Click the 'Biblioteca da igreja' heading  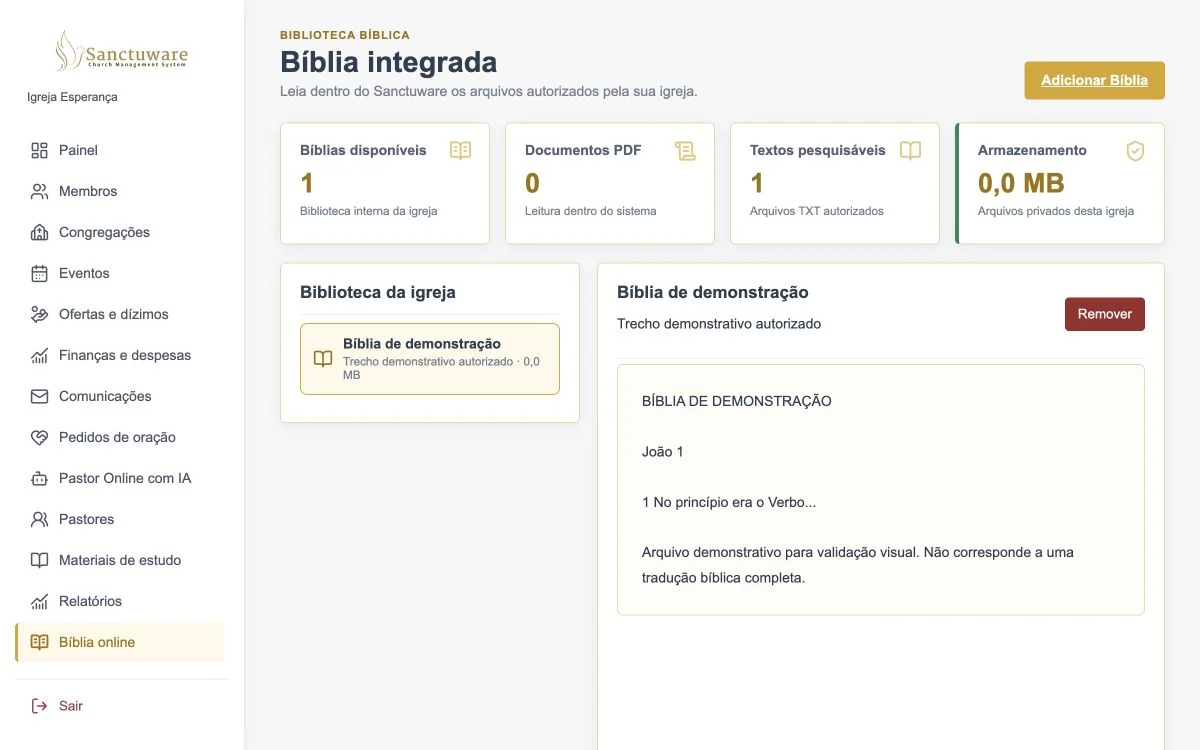pyautogui.click(x=378, y=292)
